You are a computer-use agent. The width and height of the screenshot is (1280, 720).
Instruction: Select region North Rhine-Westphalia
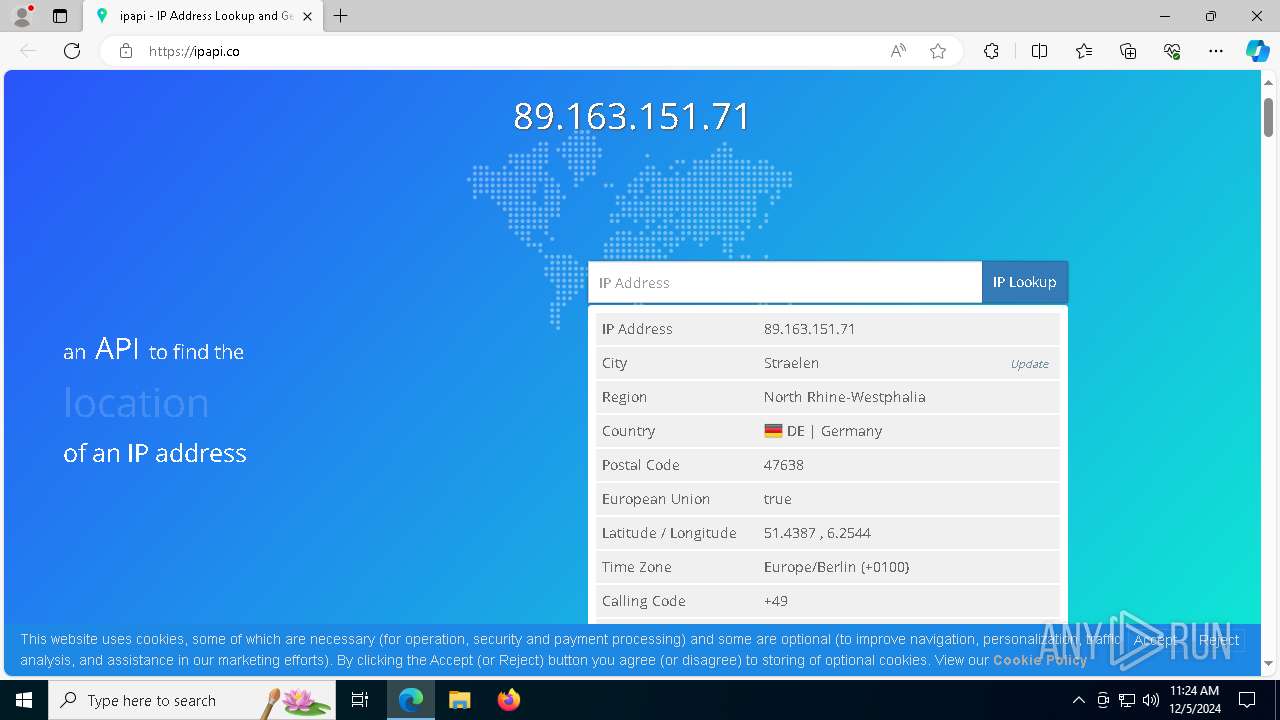[844, 397]
